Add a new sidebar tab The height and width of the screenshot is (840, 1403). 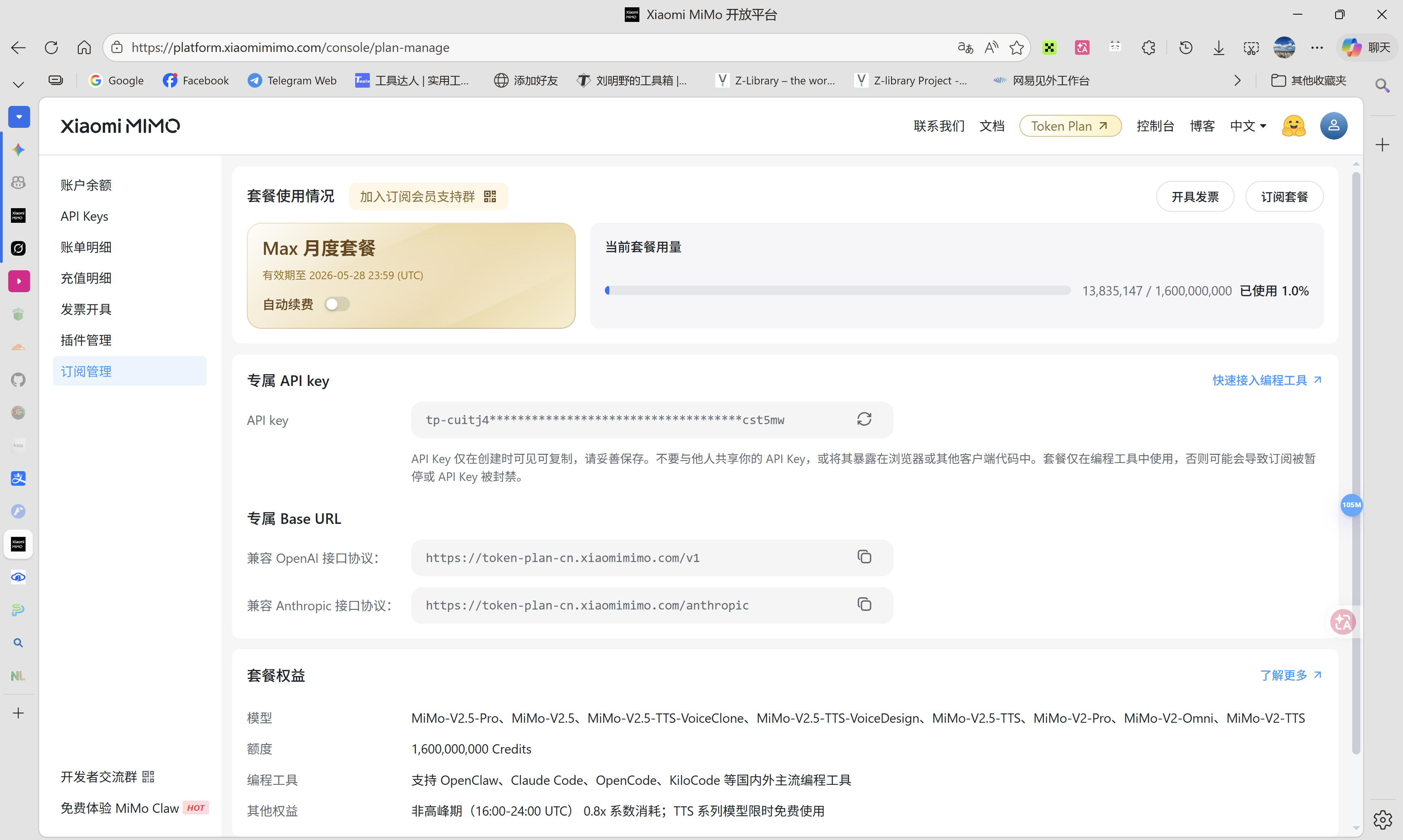click(19, 713)
